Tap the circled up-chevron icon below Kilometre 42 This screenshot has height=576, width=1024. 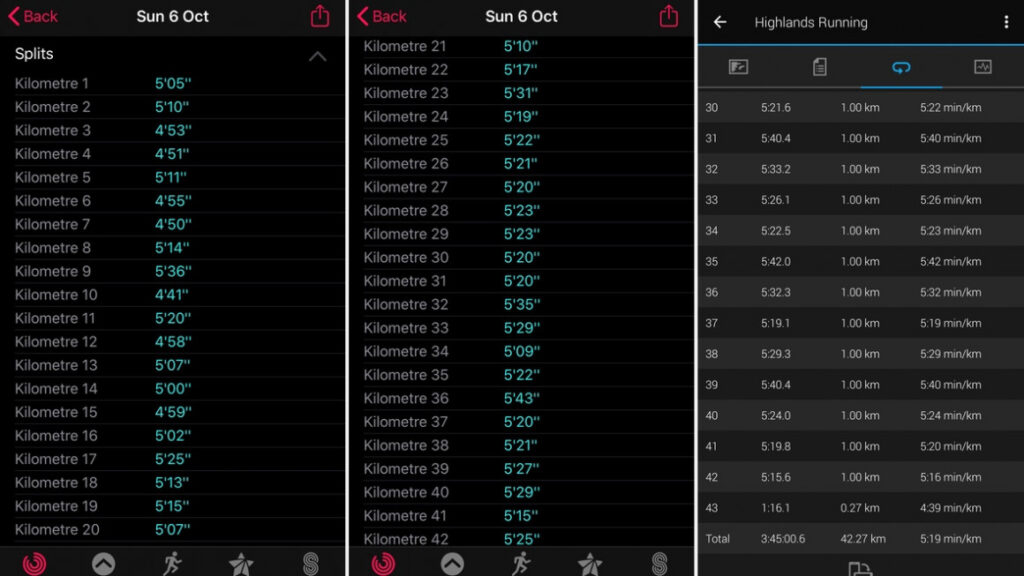[x=452, y=563]
